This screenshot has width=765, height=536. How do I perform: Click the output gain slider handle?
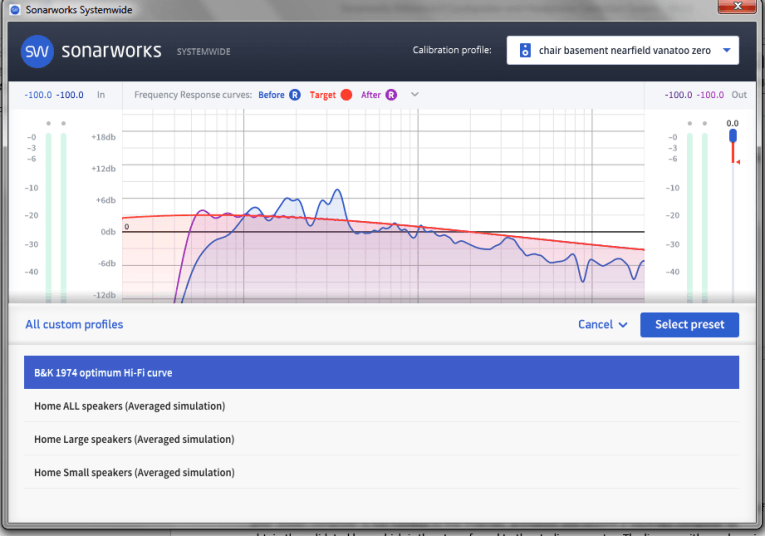click(733, 136)
